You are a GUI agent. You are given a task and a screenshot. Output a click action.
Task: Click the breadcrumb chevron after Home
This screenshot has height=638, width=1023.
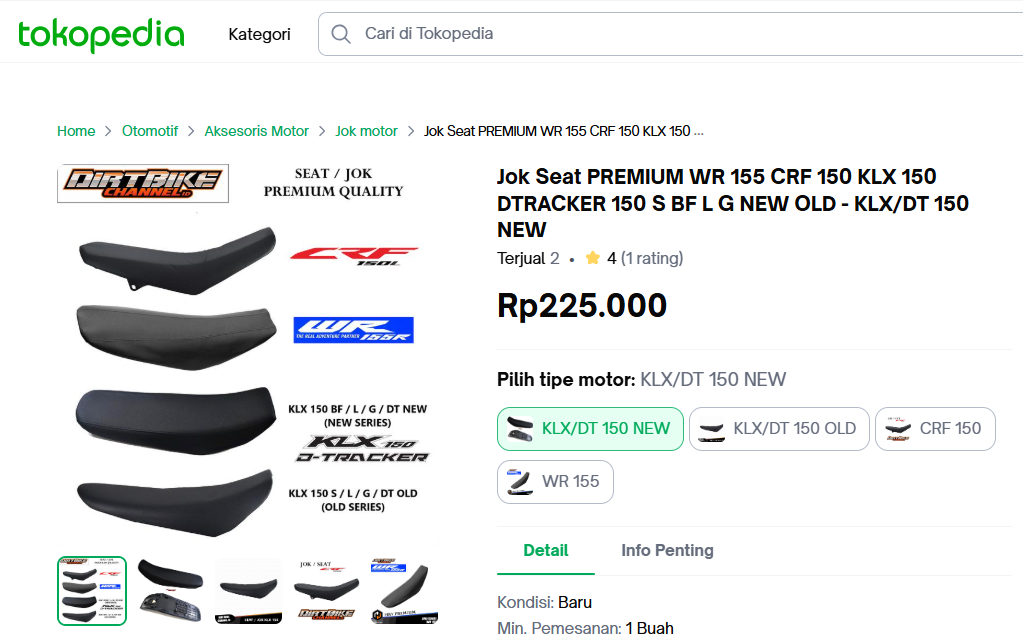109,131
